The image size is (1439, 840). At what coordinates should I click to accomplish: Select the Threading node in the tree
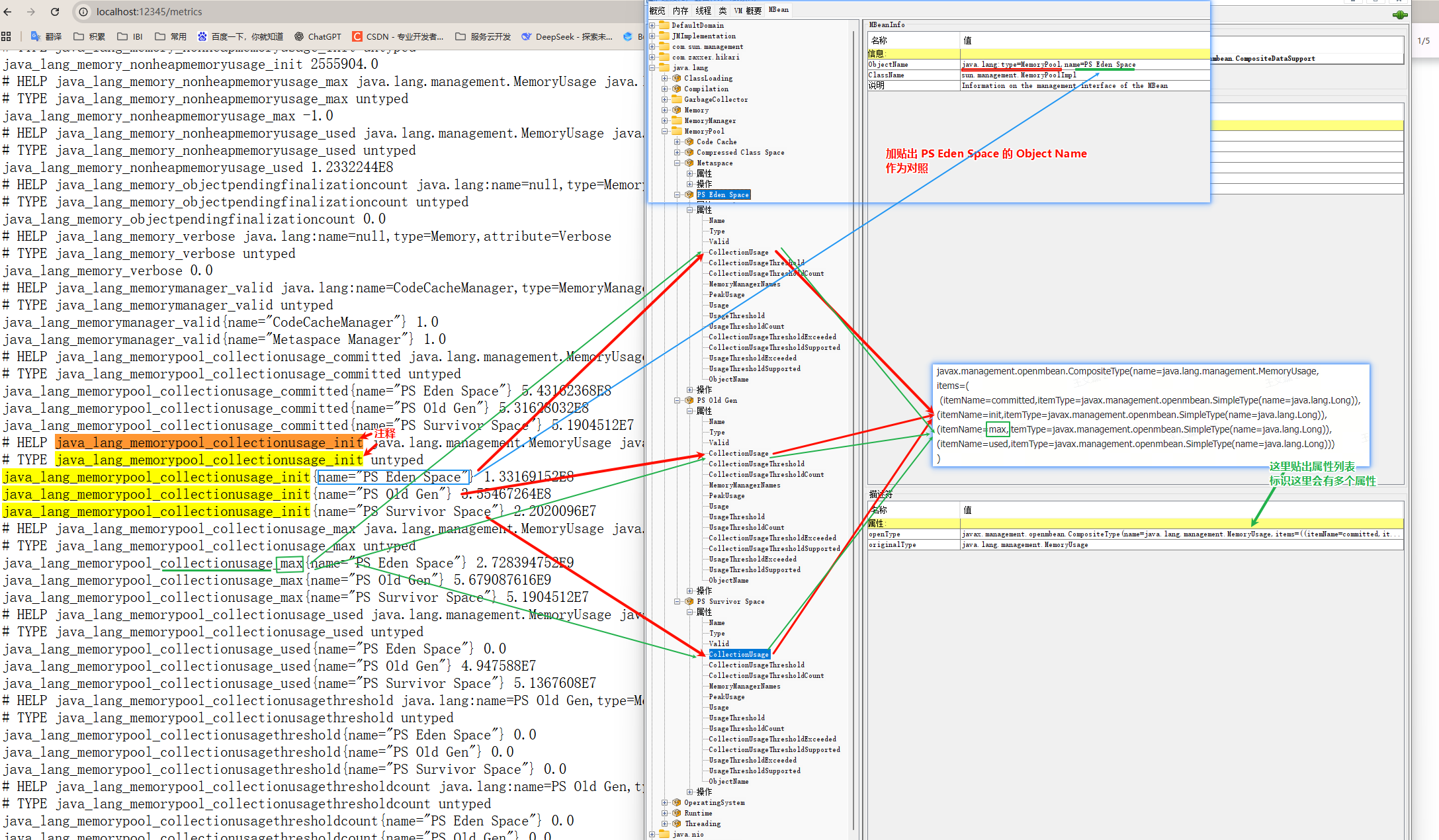click(702, 823)
